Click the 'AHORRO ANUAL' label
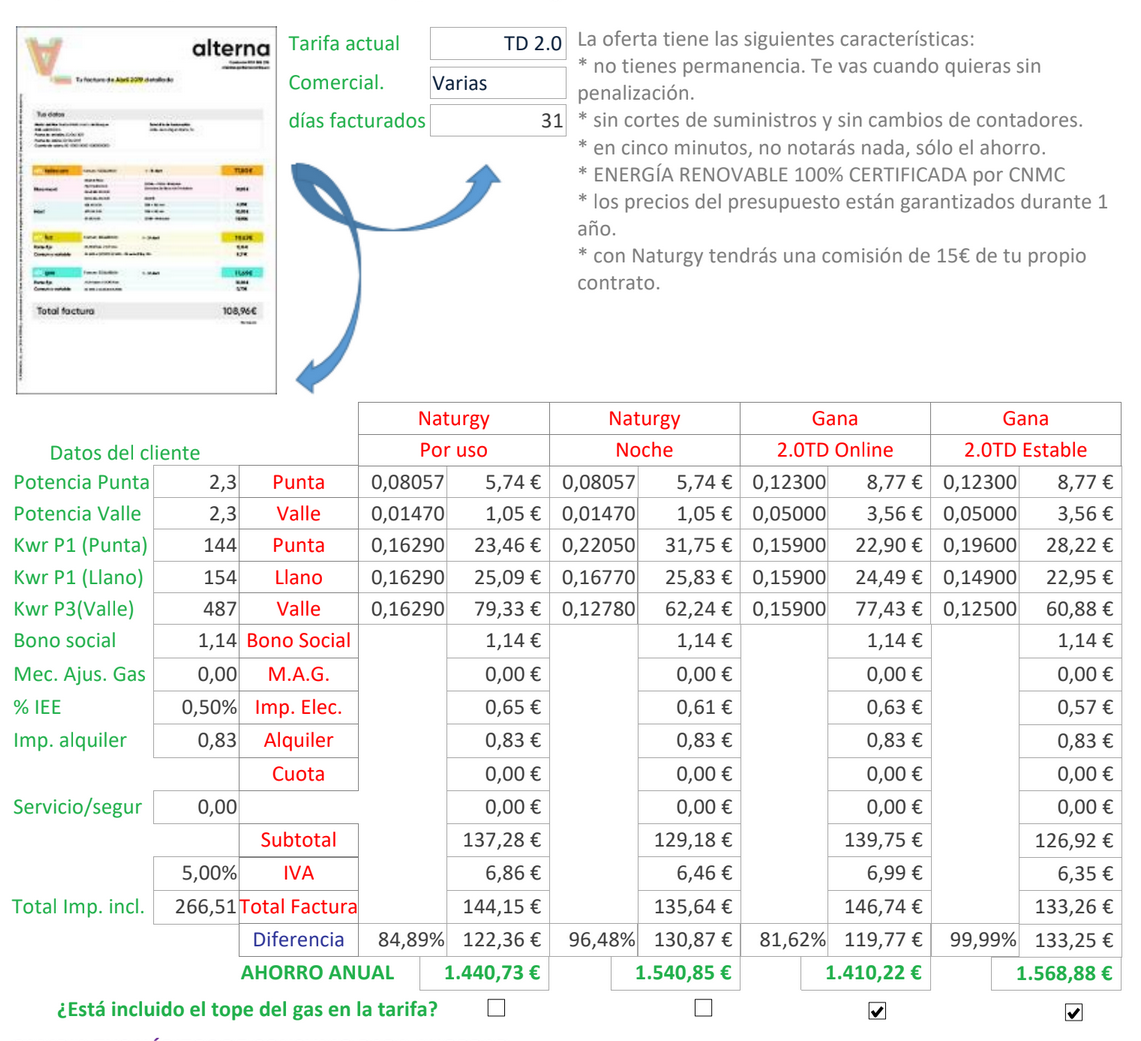This screenshot has width=1141, height=1041. coord(317,973)
